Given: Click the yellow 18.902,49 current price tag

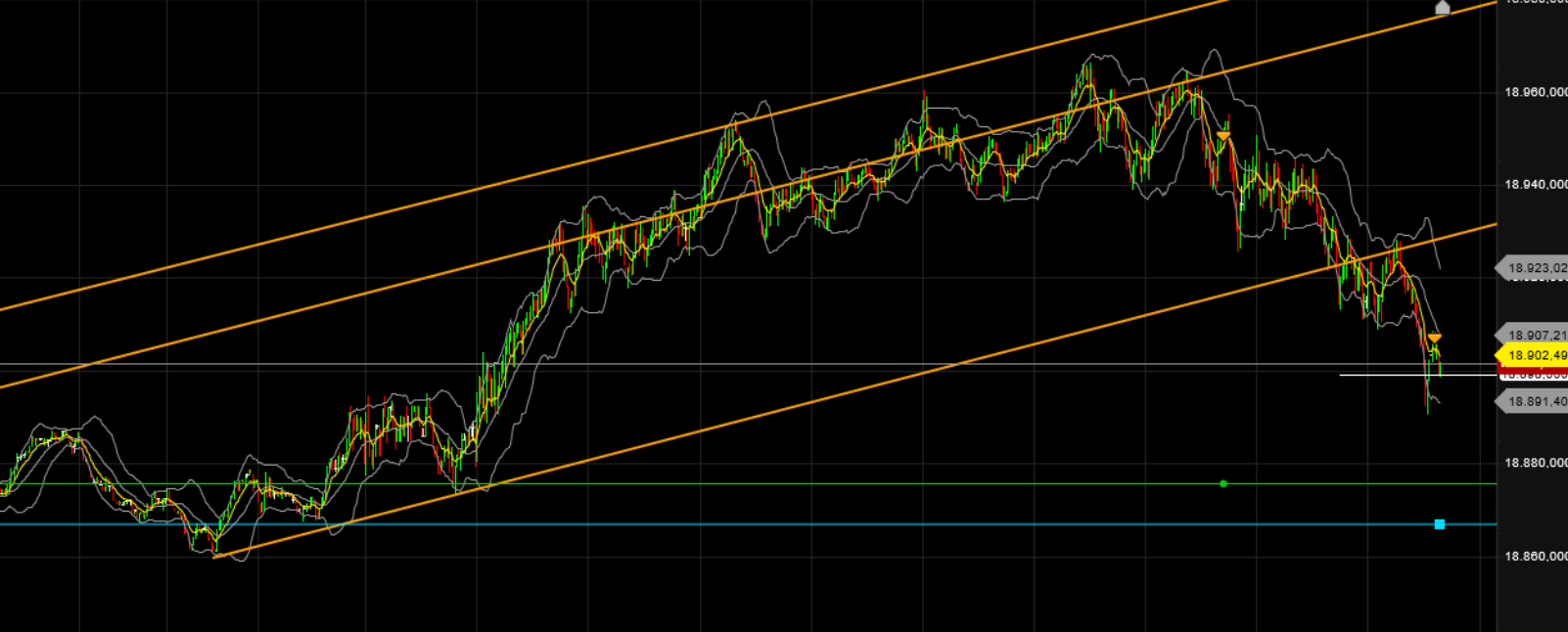Looking at the screenshot, I should (x=1532, y=355).
